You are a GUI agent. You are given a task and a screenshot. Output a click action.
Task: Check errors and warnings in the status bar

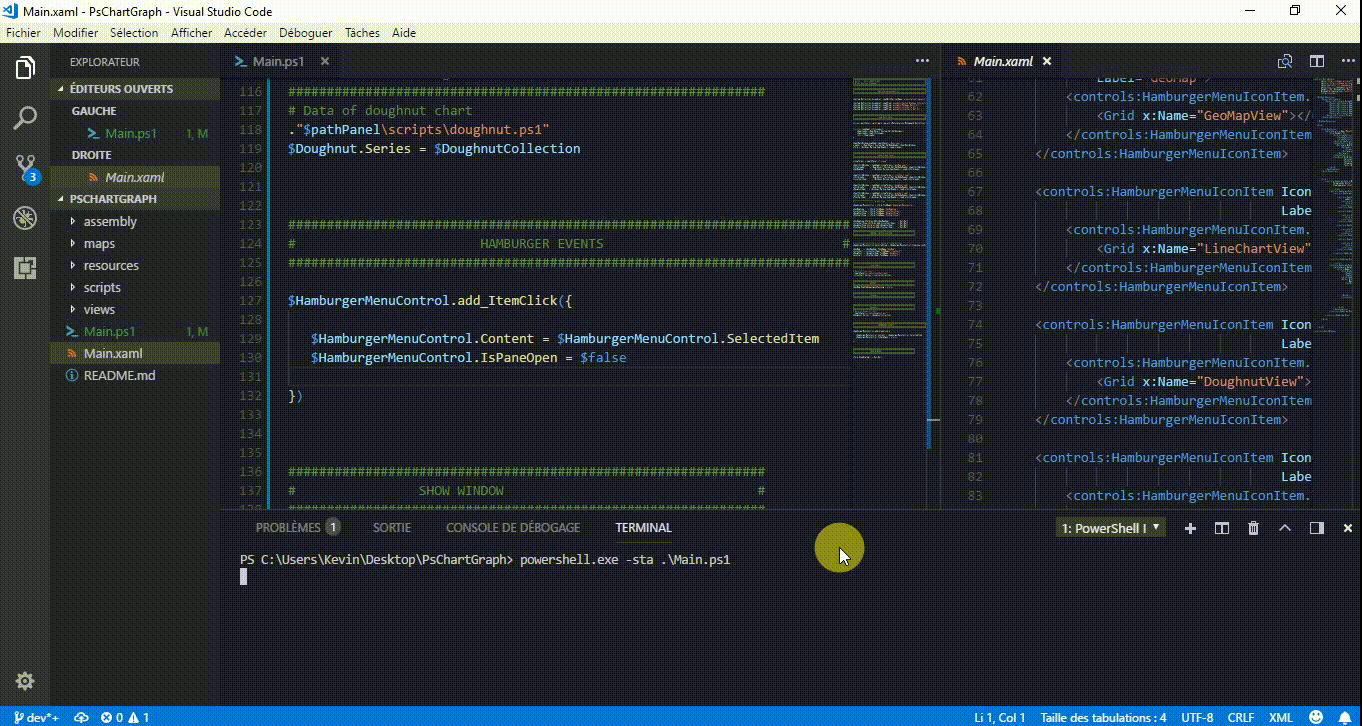pos(123,717)
